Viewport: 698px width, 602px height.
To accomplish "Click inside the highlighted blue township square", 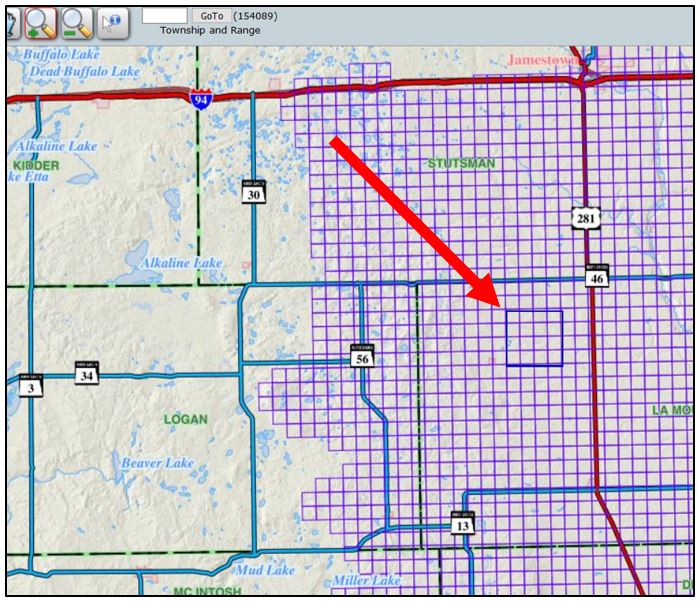I will pos(534,338).
